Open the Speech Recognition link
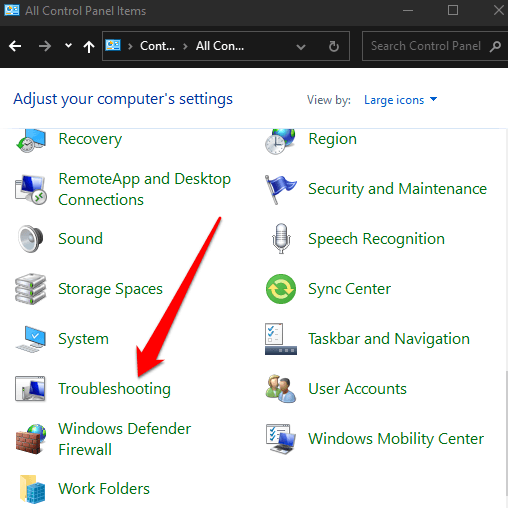The image size is (508, 508). point(376,239)
